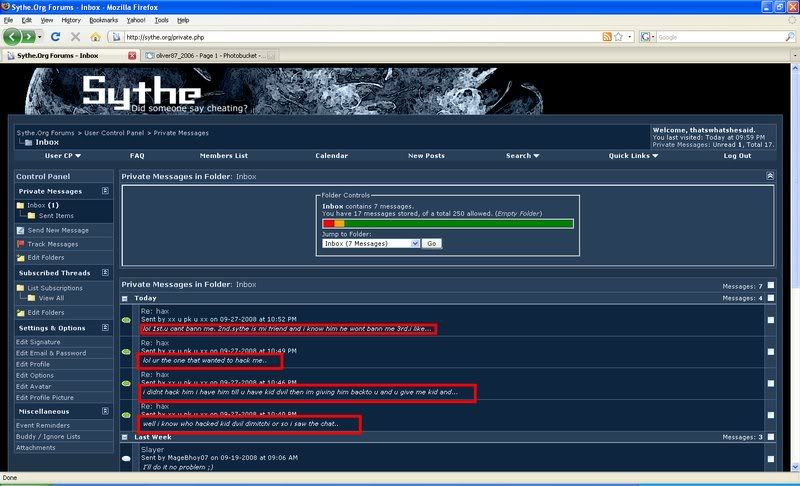The image size is (800, 486).
Task: Click the Edit Folders icon under Subscribed Threads
Action: (20, 313)
